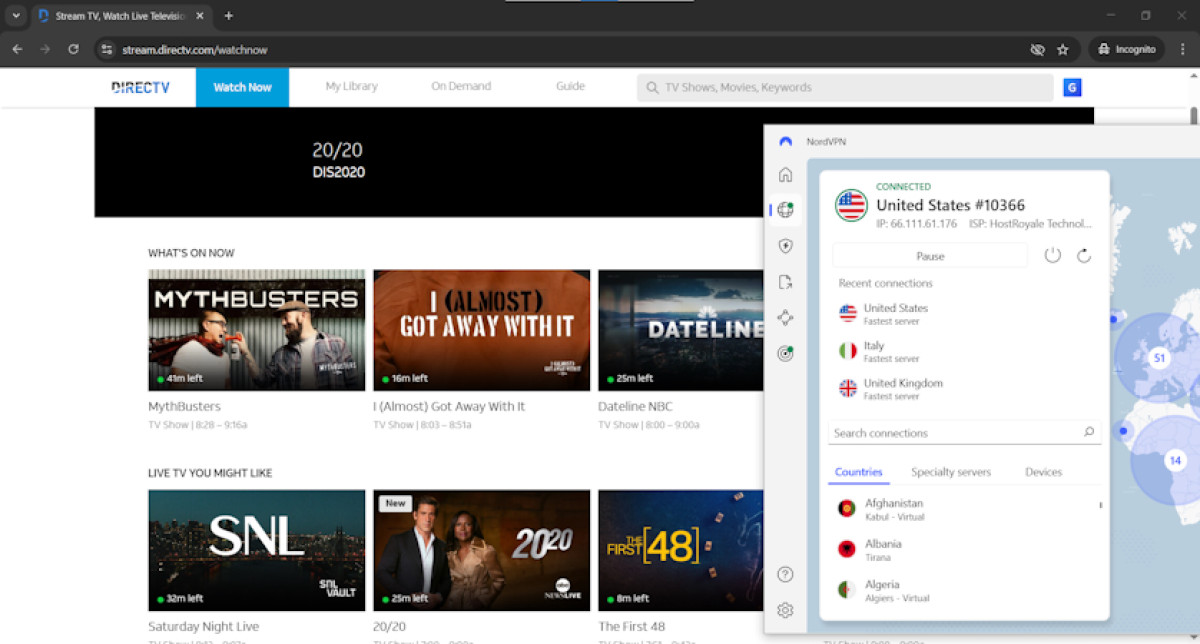Select the Watch Now tab
This screenshot has width=1200, height=644.
point(242,87)
